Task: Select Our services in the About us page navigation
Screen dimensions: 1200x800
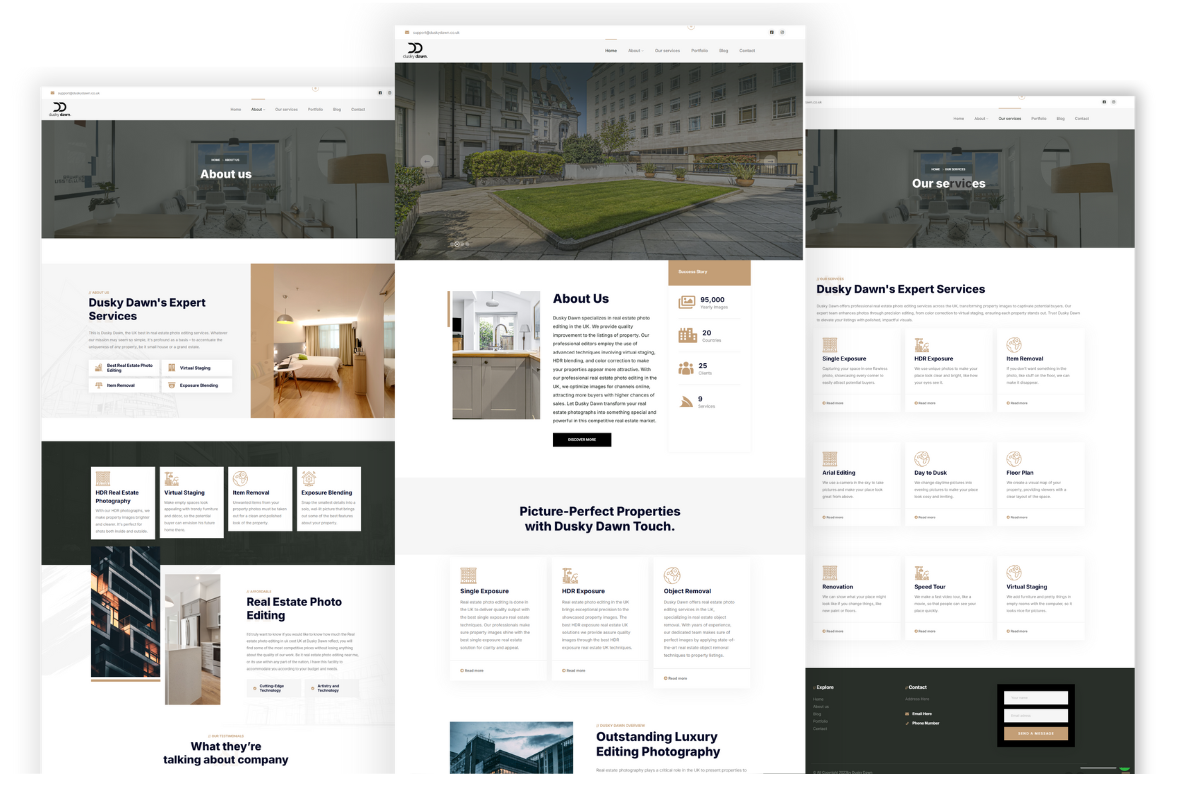Action: [x=286, y=109]
